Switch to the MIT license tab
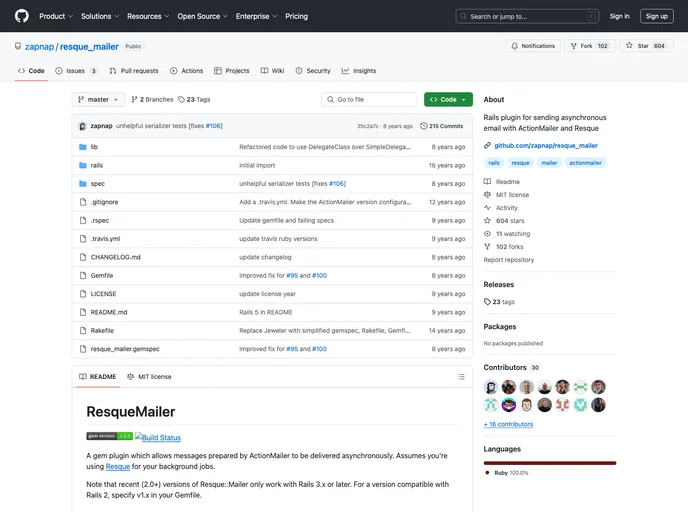This screenshot has height=512, width=688. pos(149,377)
